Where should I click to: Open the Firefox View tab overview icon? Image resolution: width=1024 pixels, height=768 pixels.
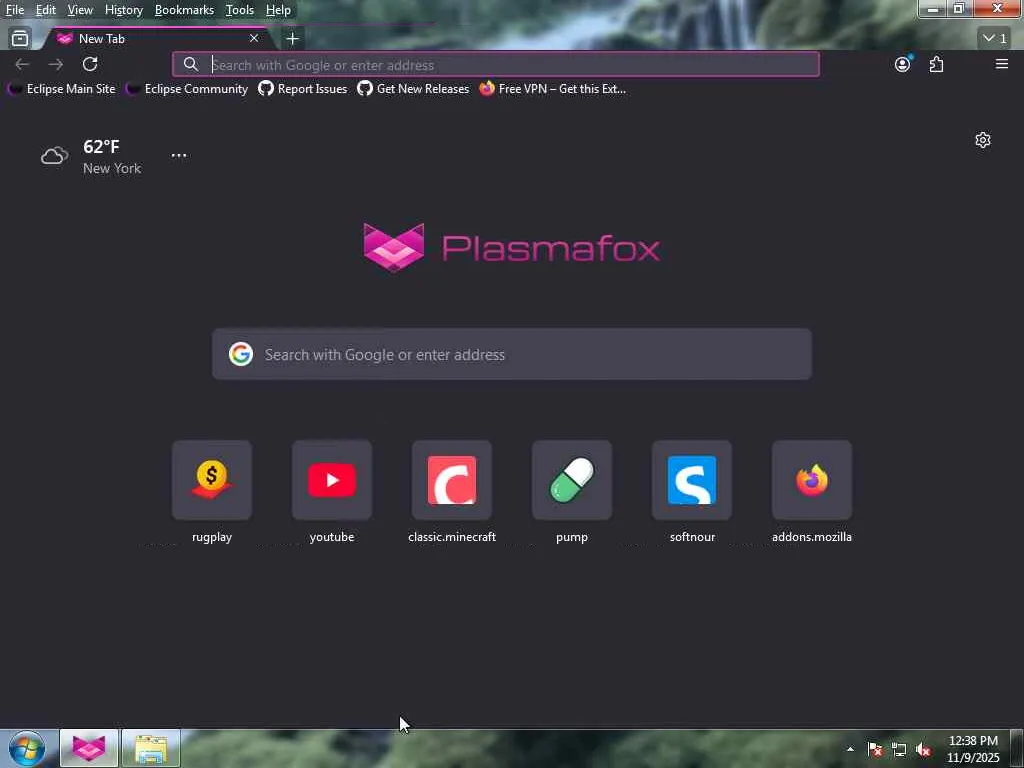pos(20,39)
